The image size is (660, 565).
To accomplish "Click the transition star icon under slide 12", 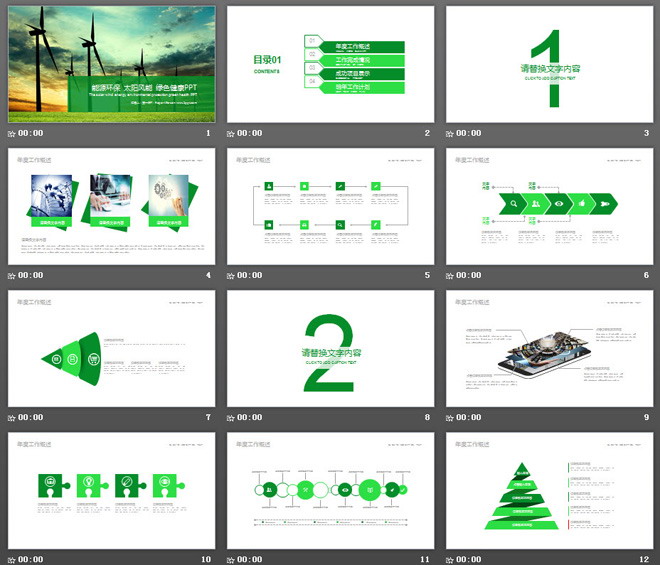I will [450, 560].
